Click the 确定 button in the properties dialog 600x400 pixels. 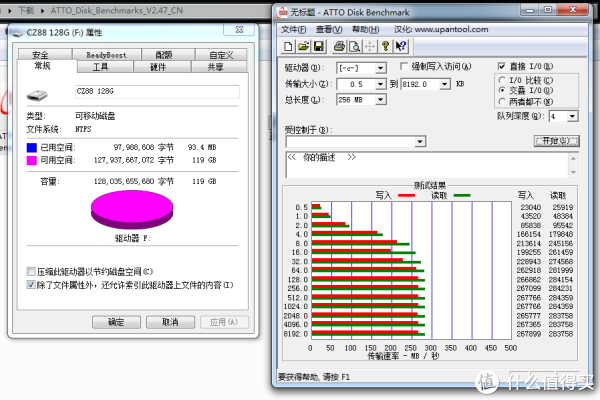[x=116, y=321]
